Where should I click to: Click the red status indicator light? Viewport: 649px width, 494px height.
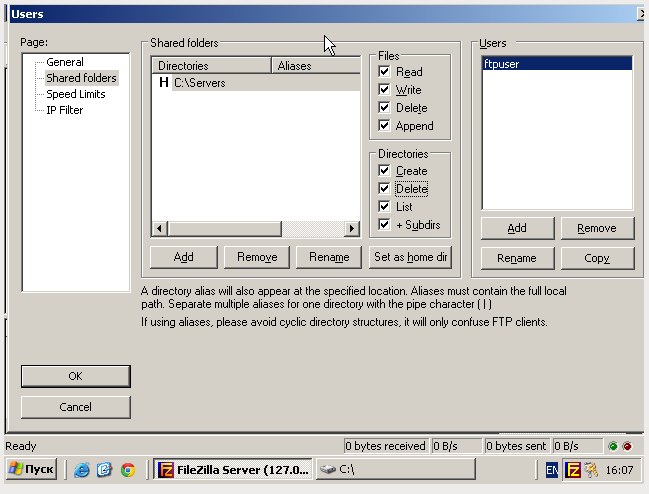(x=627, y=446)
